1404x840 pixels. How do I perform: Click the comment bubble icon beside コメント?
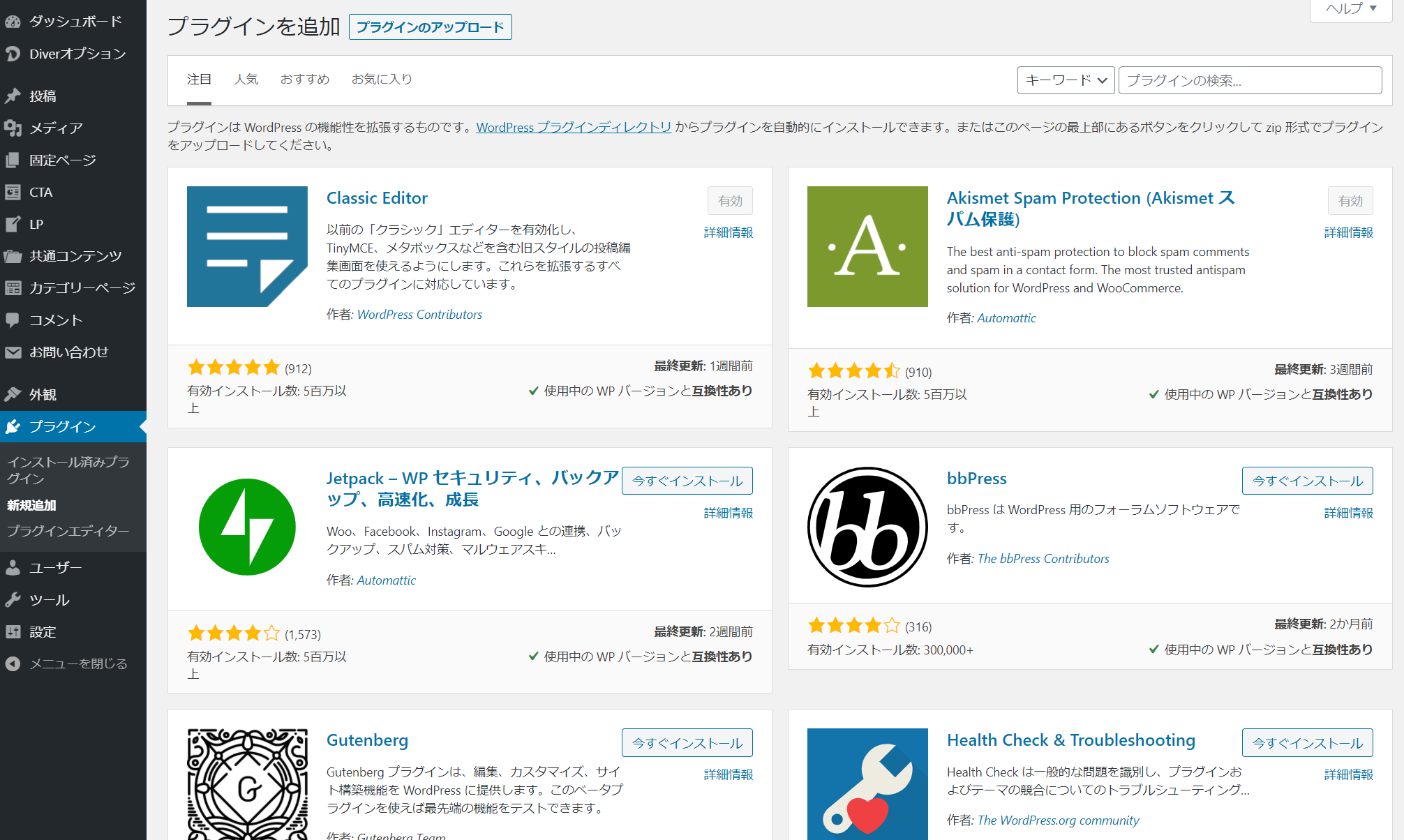click(x=13, y=320)
